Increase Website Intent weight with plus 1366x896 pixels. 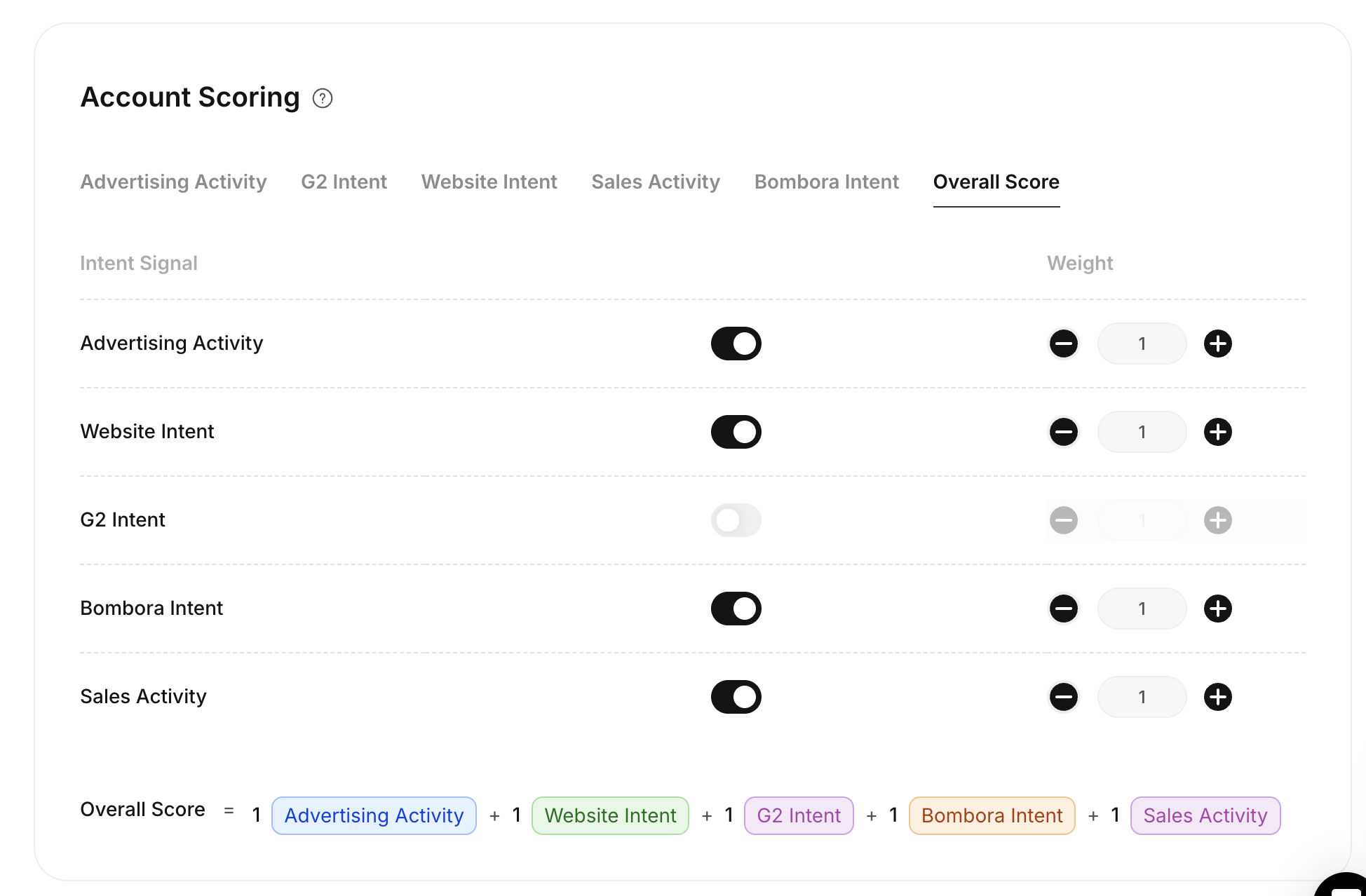tap(1217, 432)
